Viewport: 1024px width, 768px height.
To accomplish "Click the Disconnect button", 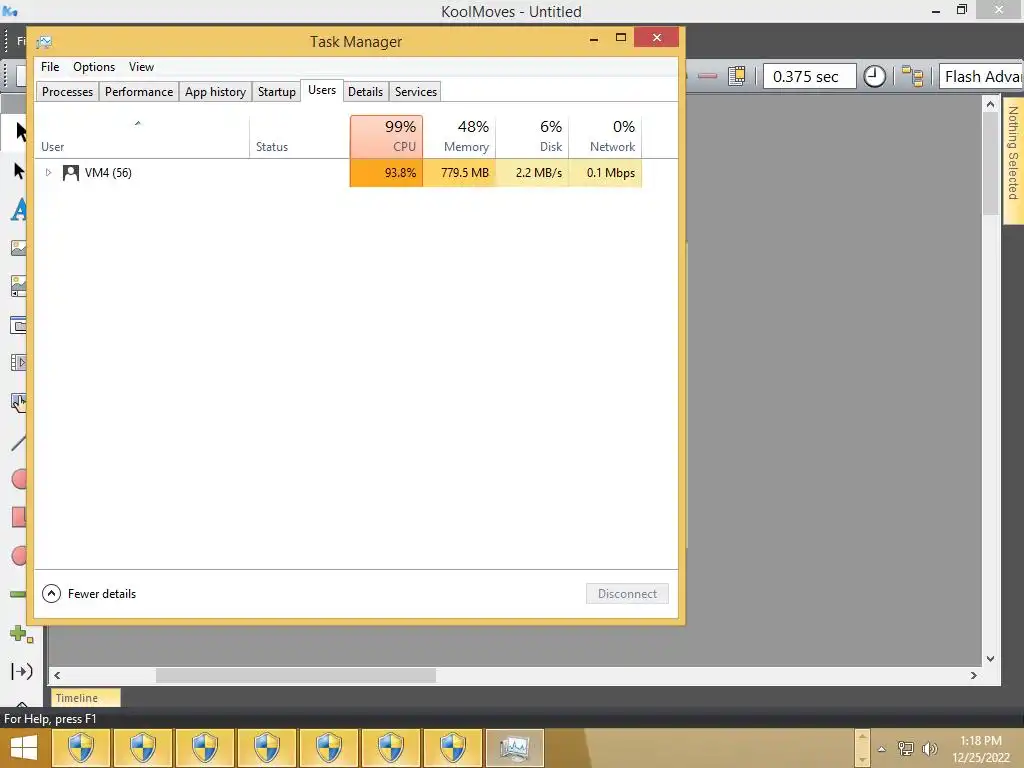I will (627, 594).
